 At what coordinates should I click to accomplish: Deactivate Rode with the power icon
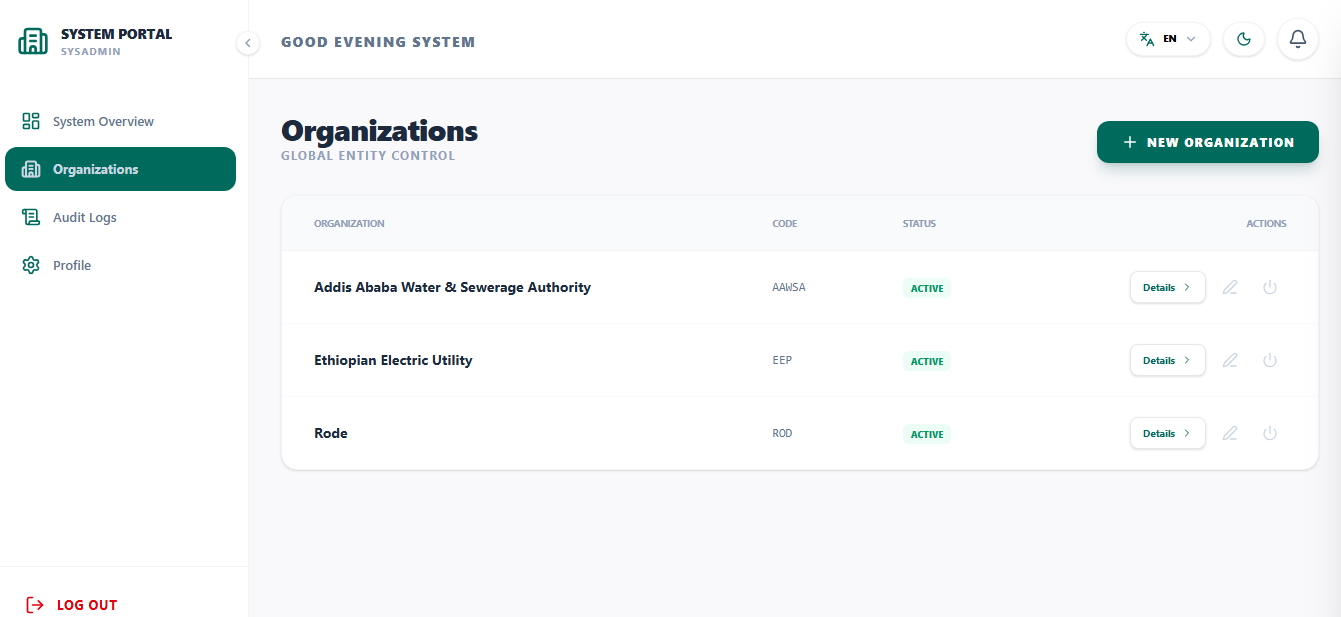point(1270,433)
